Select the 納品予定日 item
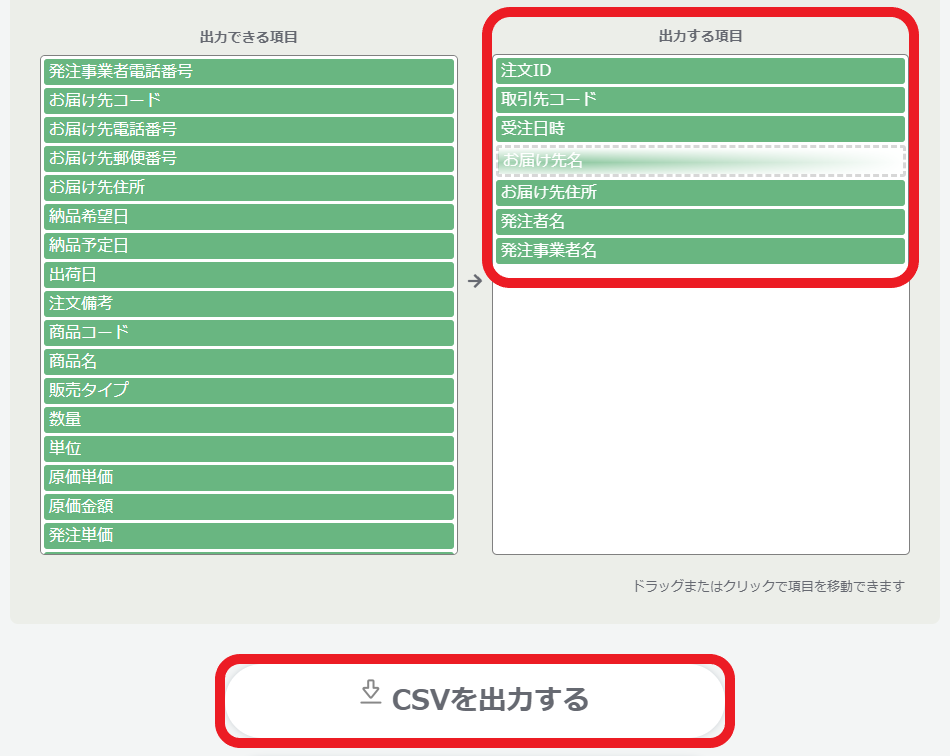The image size is (950, 756). tap(248, 246)
